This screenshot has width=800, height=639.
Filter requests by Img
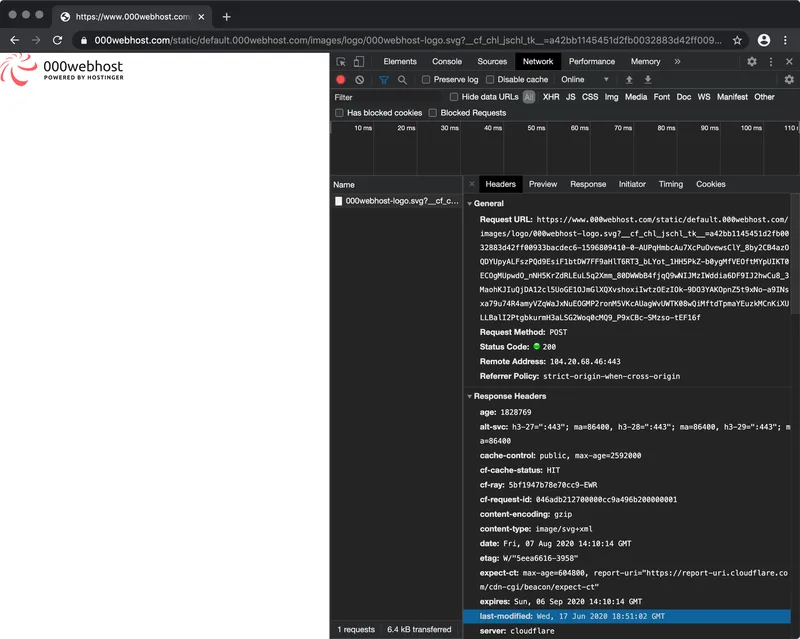pos(611,97)
